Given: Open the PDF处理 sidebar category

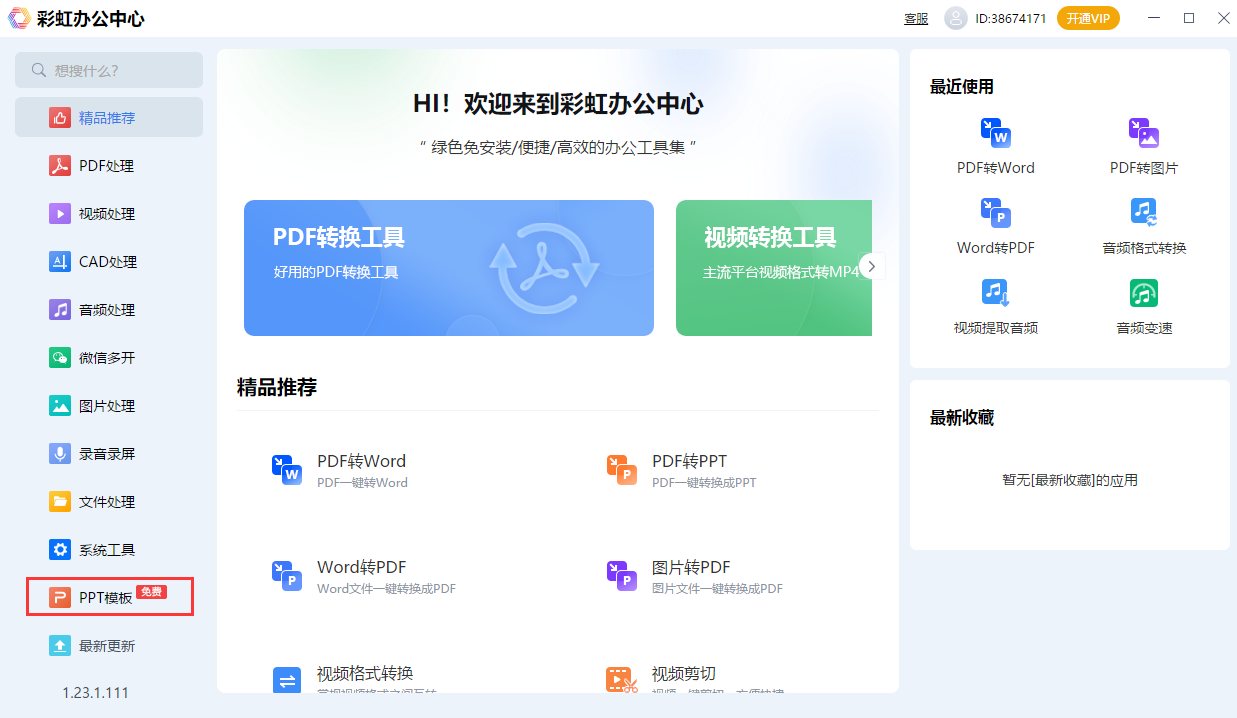Looking at the screenshot, I should (x=109, y=166).
